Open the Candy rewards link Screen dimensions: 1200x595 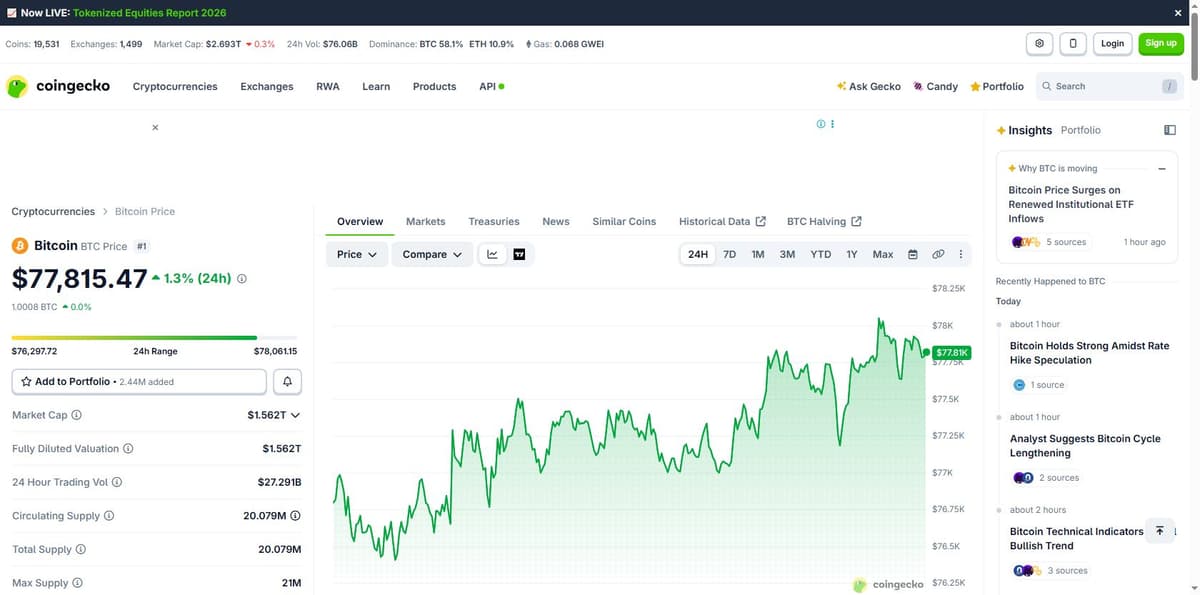point(936,86)
